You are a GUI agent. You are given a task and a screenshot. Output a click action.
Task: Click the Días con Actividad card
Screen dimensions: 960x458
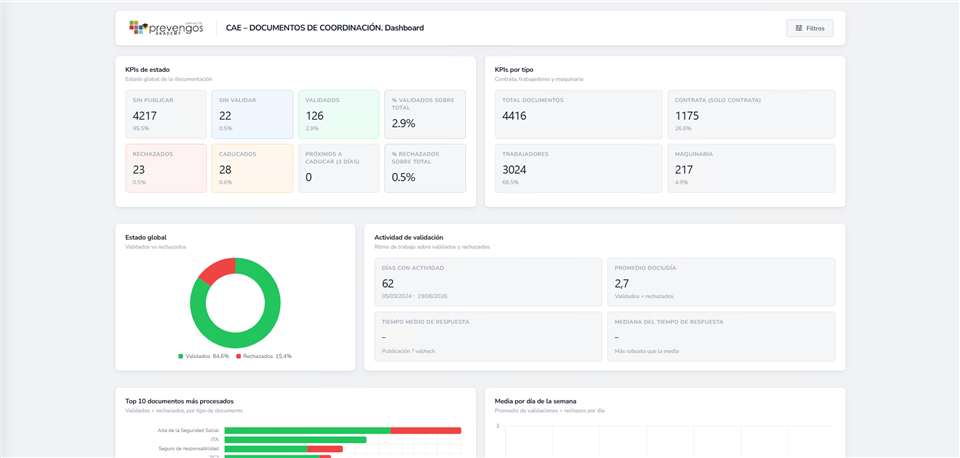coord(488,282)
